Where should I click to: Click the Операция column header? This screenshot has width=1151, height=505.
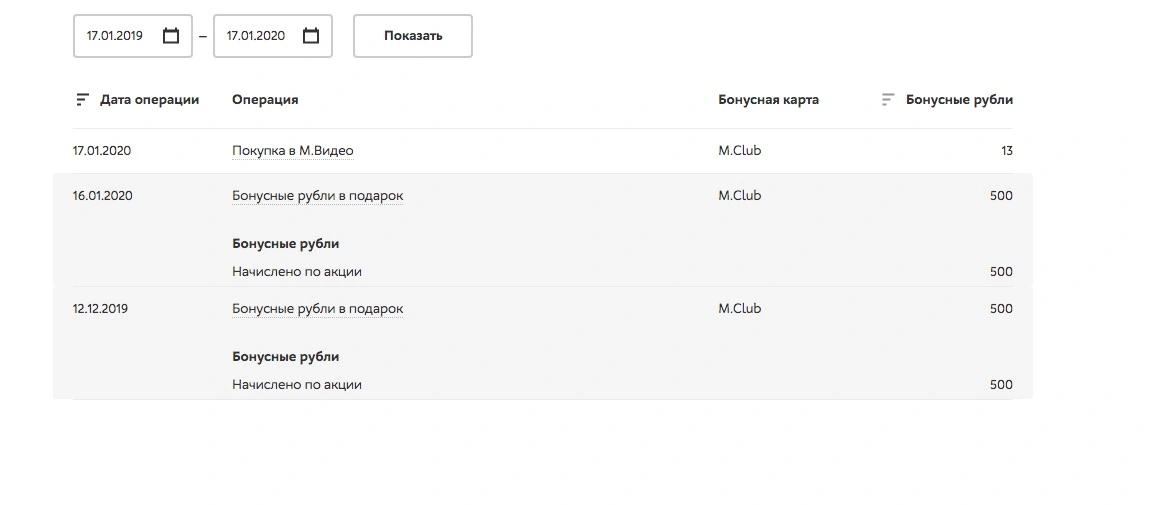point(265,99)
